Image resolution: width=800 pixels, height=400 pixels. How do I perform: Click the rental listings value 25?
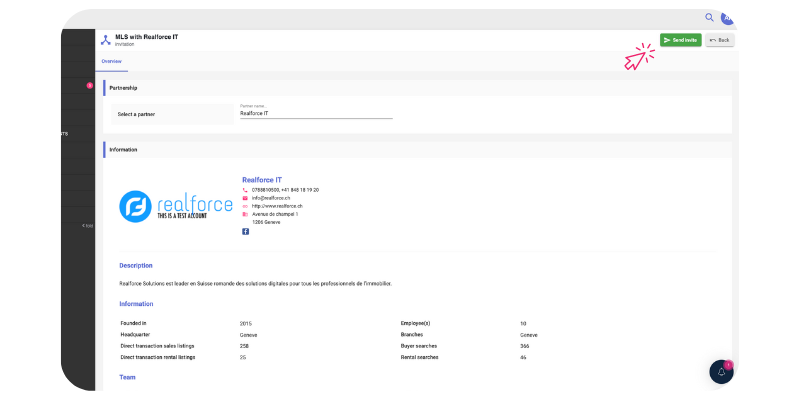pyautogui.click(x=243, y=358)
